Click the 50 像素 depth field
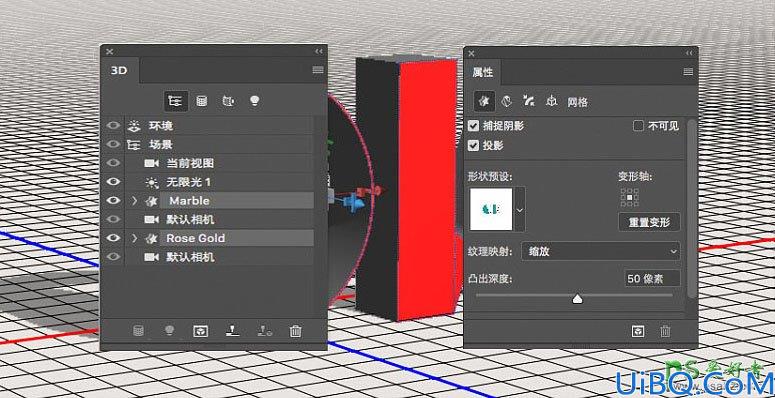 pos(652,279)
